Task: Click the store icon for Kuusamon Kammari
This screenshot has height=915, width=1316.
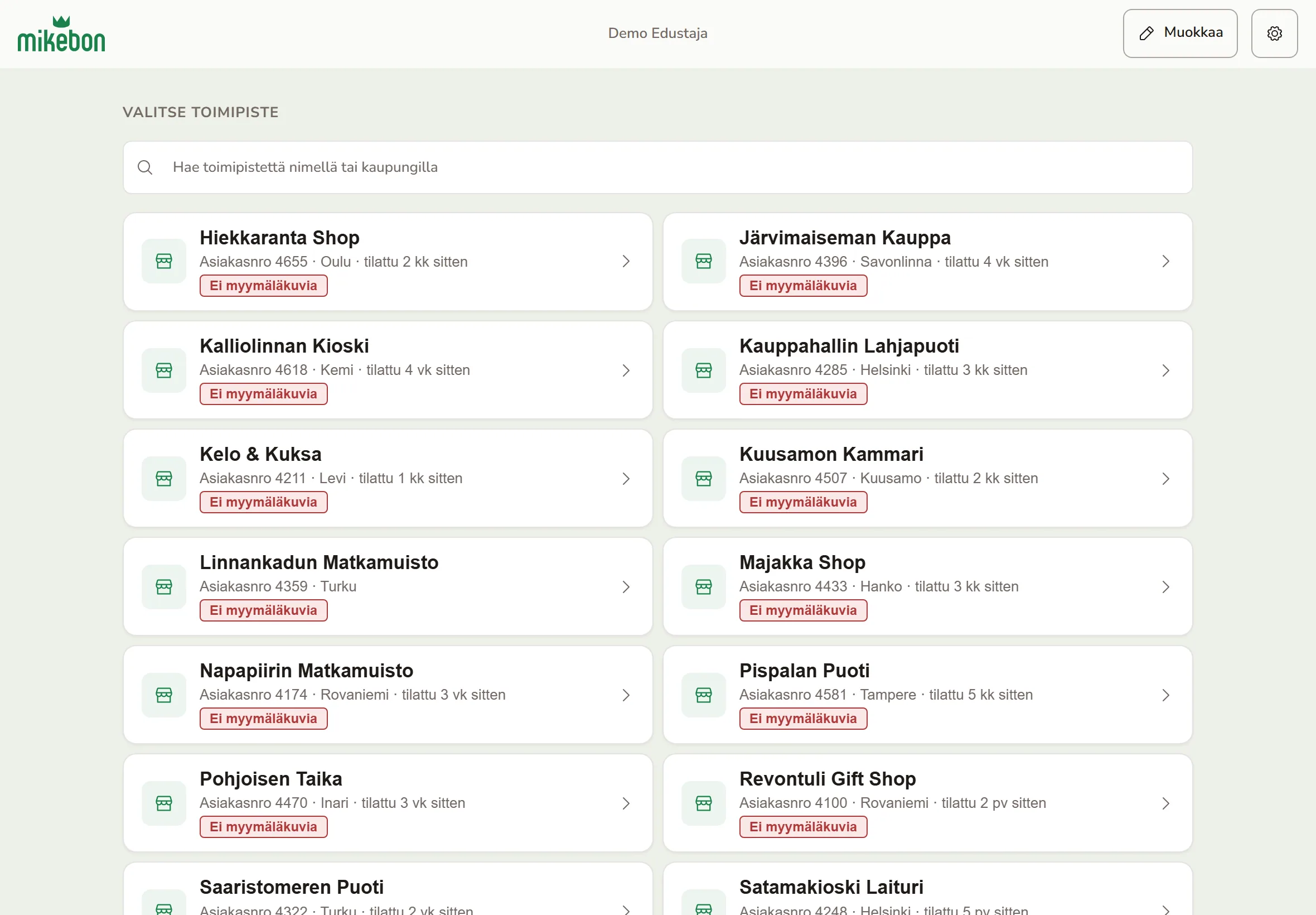Action: pos(704,479)
